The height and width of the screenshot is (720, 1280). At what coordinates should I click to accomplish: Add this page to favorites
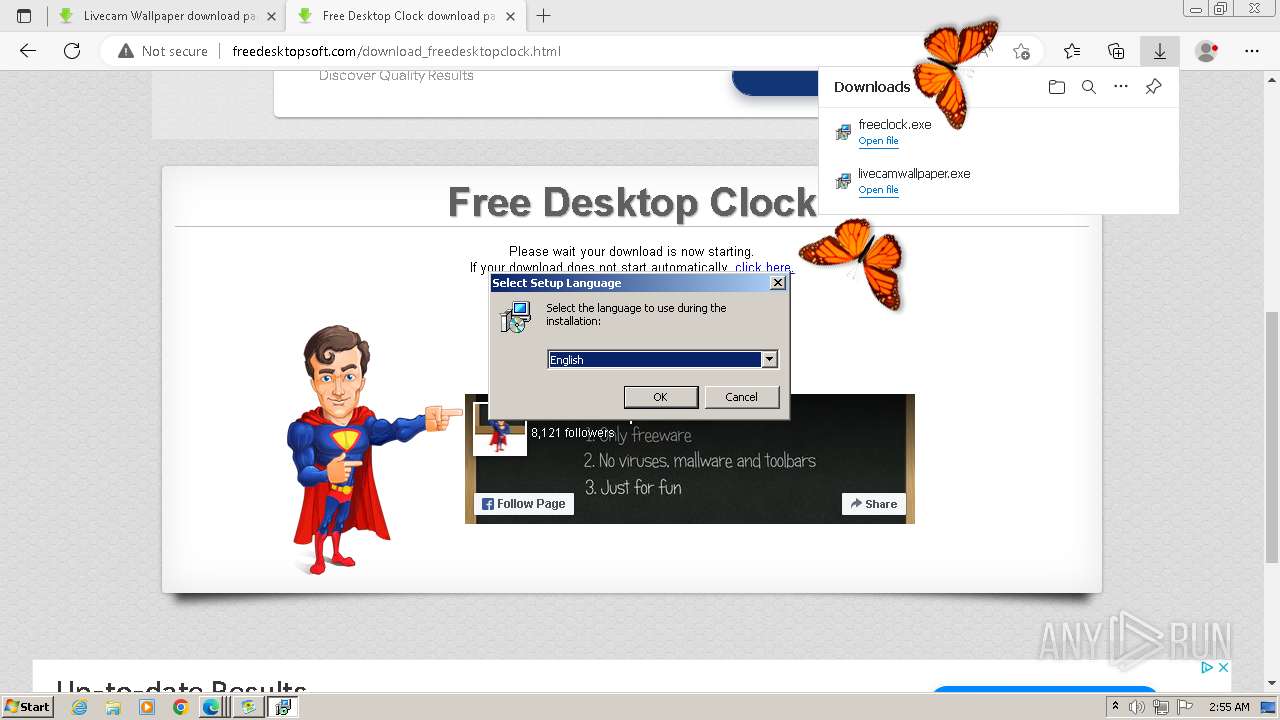point(1021,51)
